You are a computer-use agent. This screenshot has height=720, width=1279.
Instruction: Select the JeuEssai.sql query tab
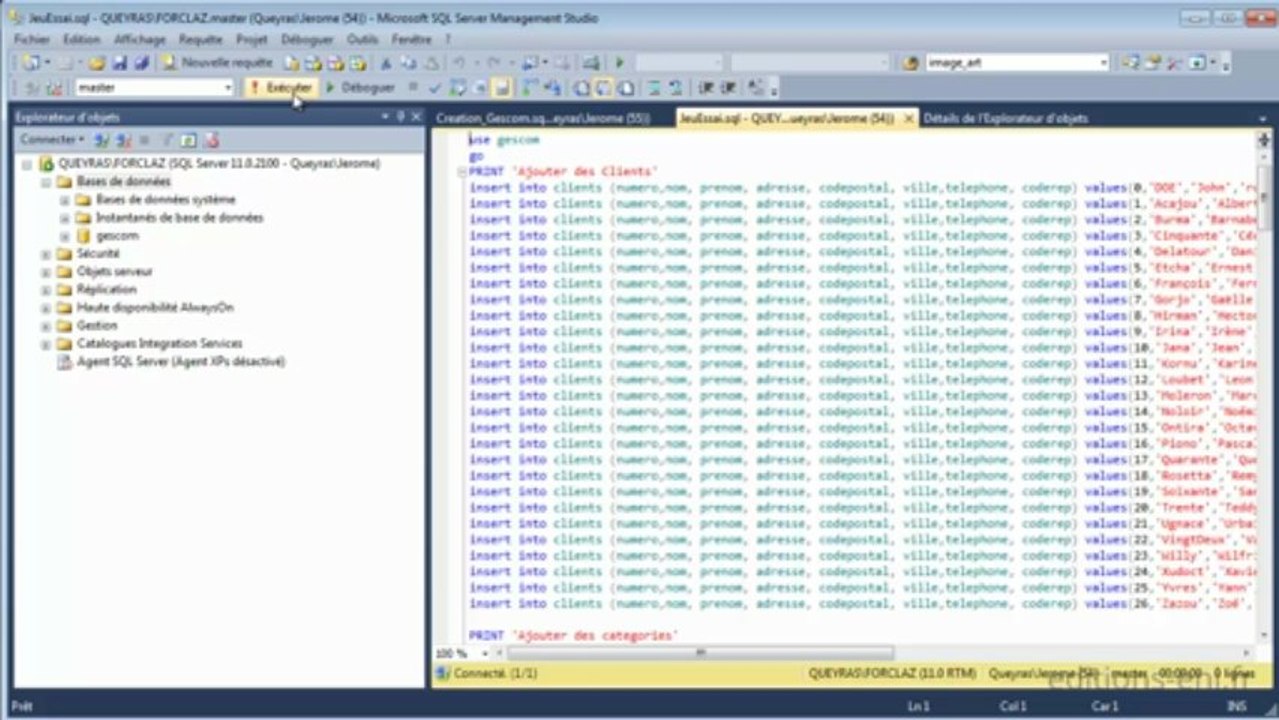coord(786,118)
